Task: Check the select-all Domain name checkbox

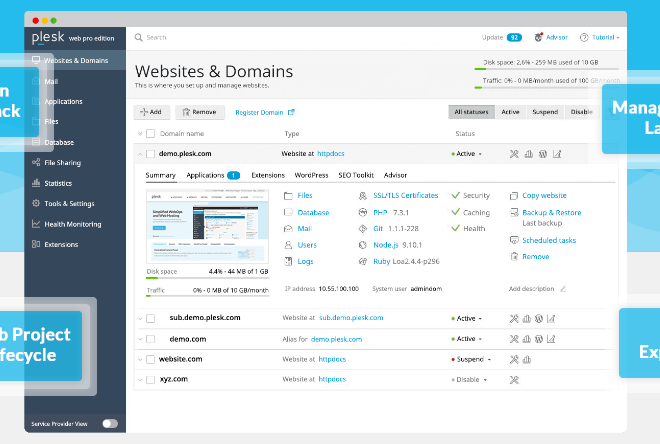Action: coord(150,134)
